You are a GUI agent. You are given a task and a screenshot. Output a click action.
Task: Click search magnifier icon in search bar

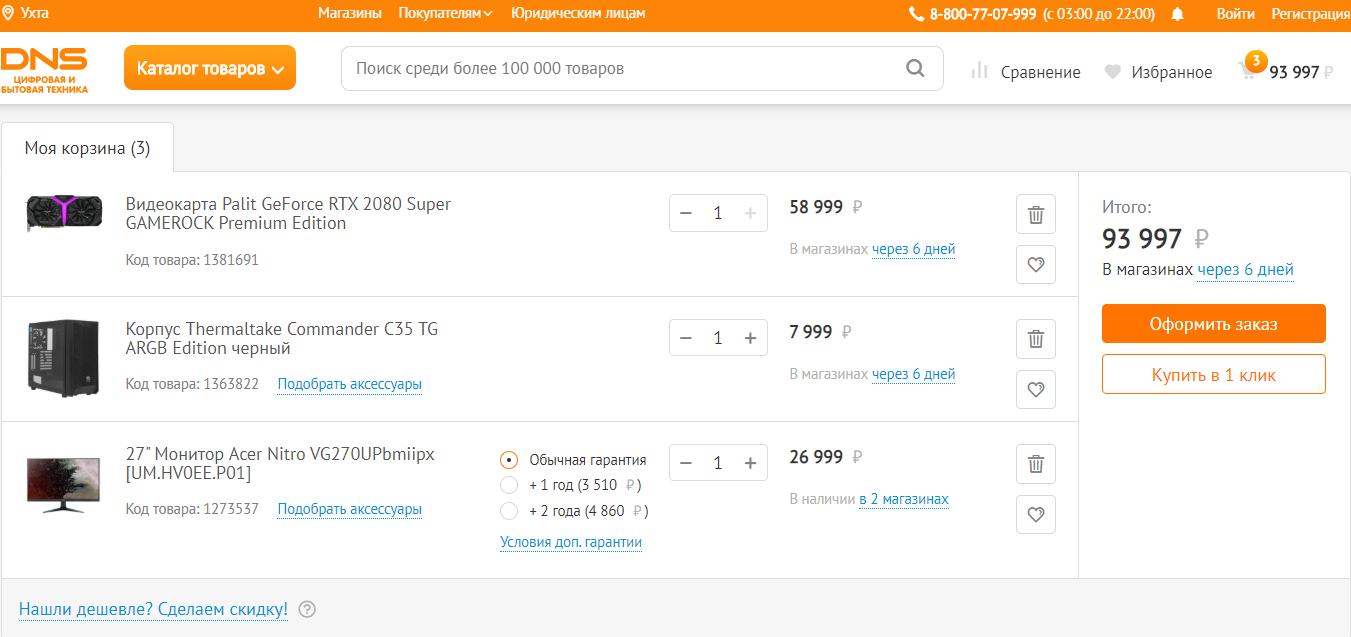click(915, 68)
